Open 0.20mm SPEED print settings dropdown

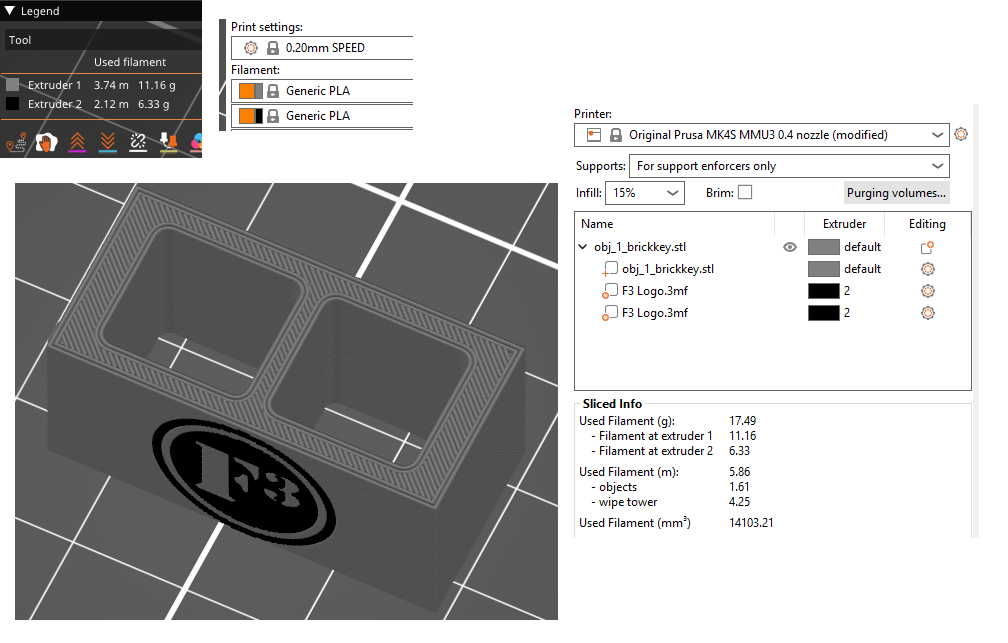click(322, 48)
